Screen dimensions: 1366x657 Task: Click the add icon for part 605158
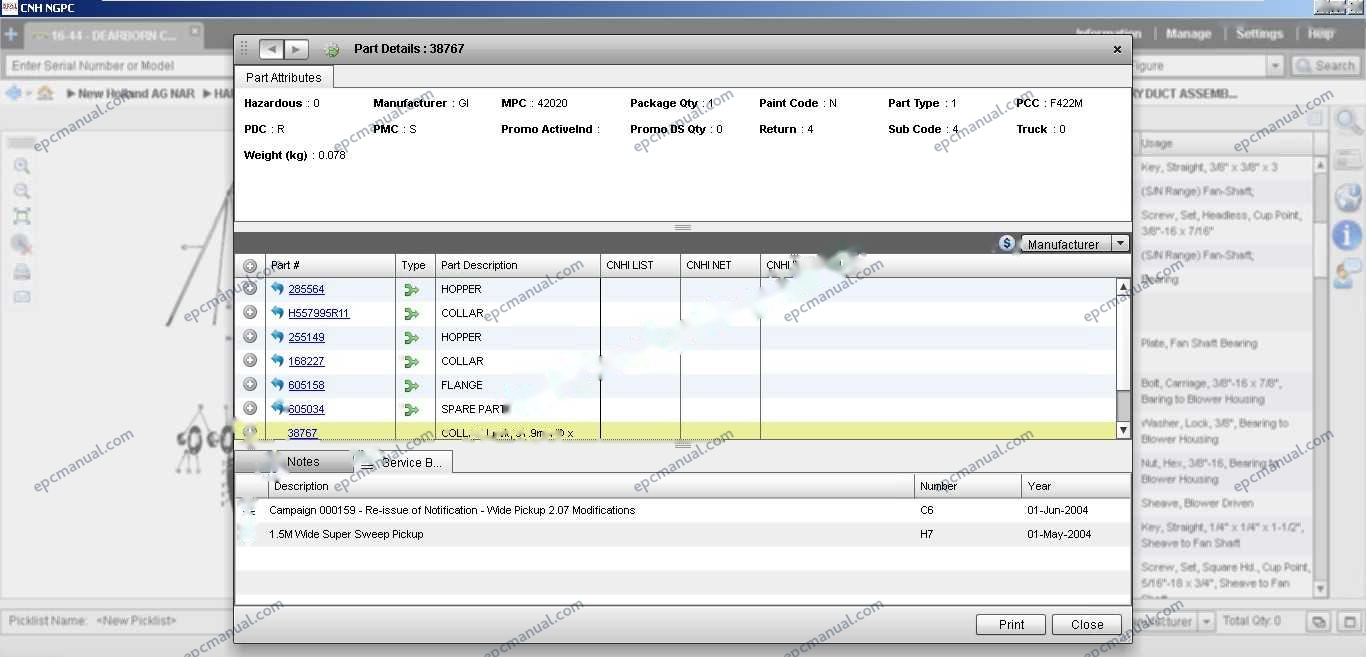250,385
